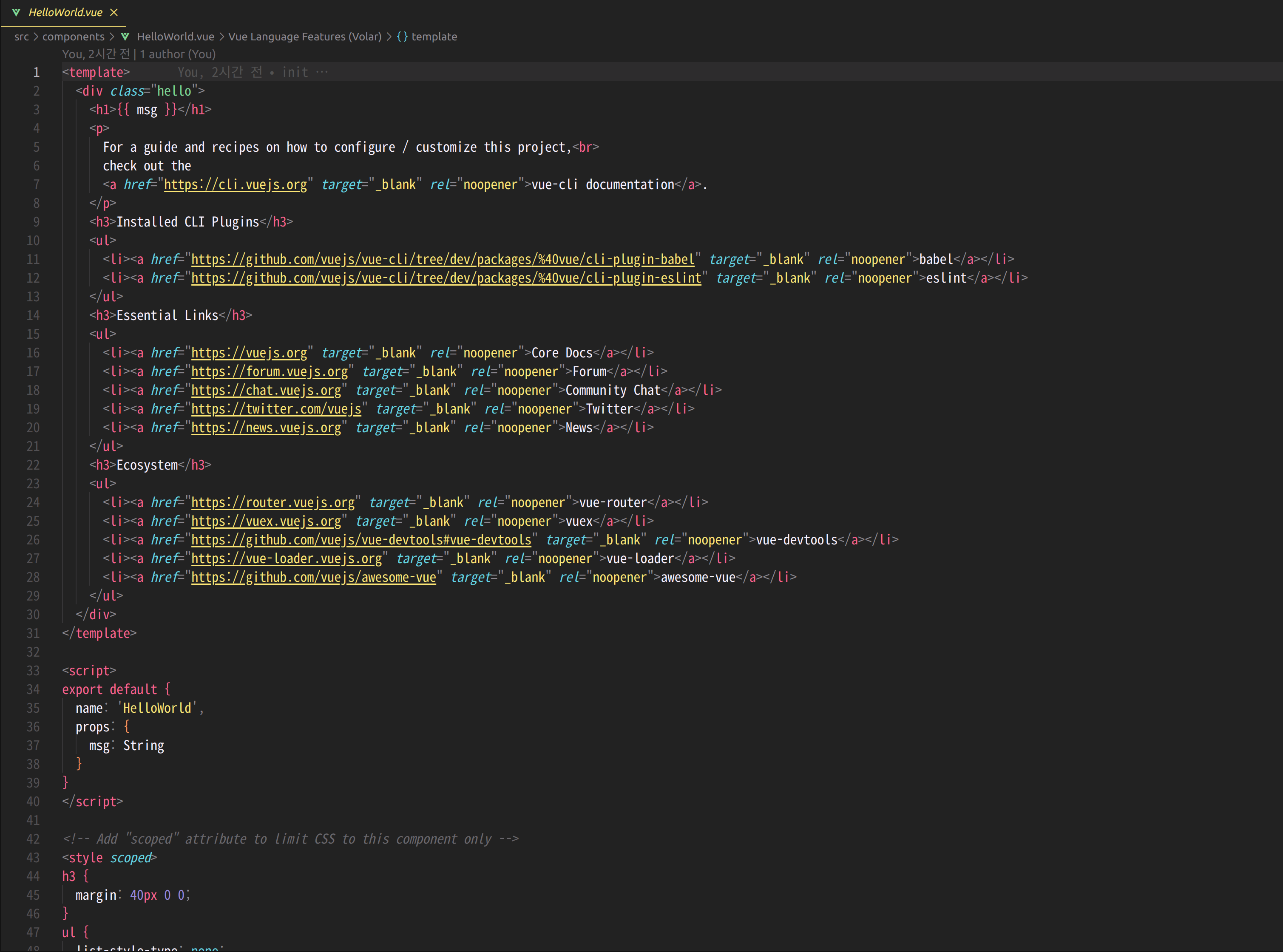Click the Vue file icon in the breadcrumbs
1283x952 pixels.
coord(125,36)
